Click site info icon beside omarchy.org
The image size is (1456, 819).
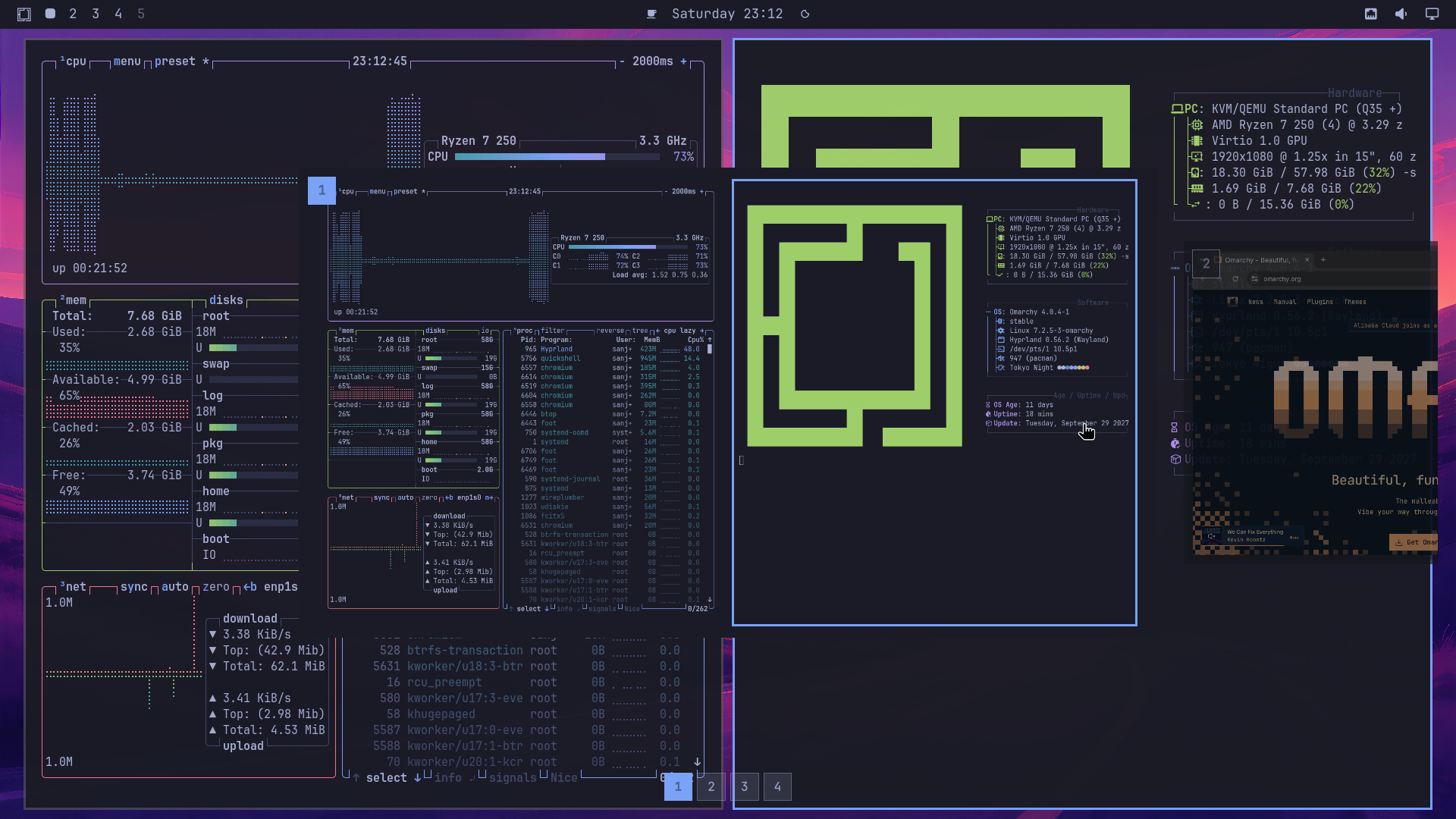tap(1255, 279)
